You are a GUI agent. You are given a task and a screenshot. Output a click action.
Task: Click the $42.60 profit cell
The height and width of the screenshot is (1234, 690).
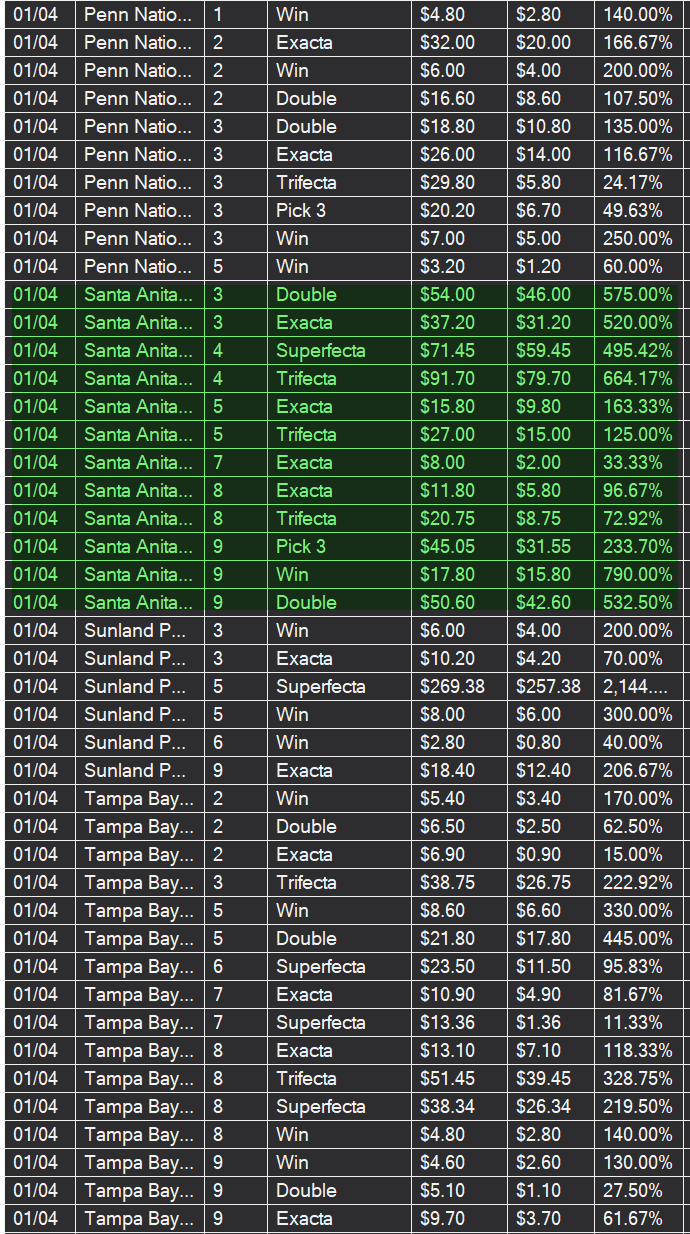[551, 603]
